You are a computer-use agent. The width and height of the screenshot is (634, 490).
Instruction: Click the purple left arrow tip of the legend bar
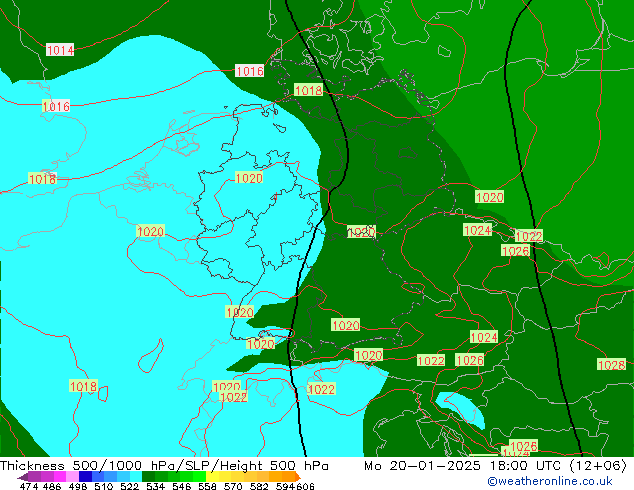click(22, 477)
